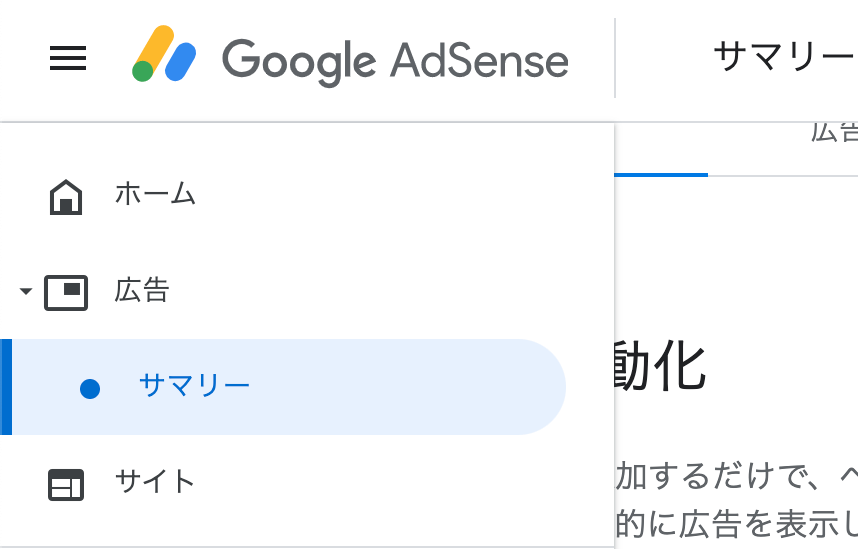Click the blue selection bar left of サマリー

6,387
